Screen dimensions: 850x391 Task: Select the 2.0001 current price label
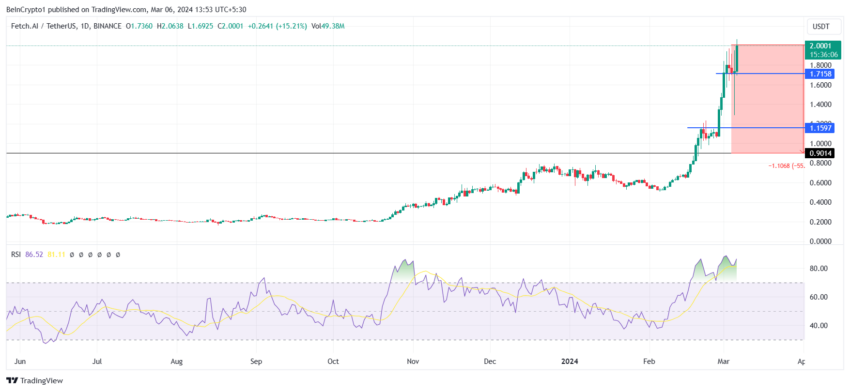coord(819,46)
